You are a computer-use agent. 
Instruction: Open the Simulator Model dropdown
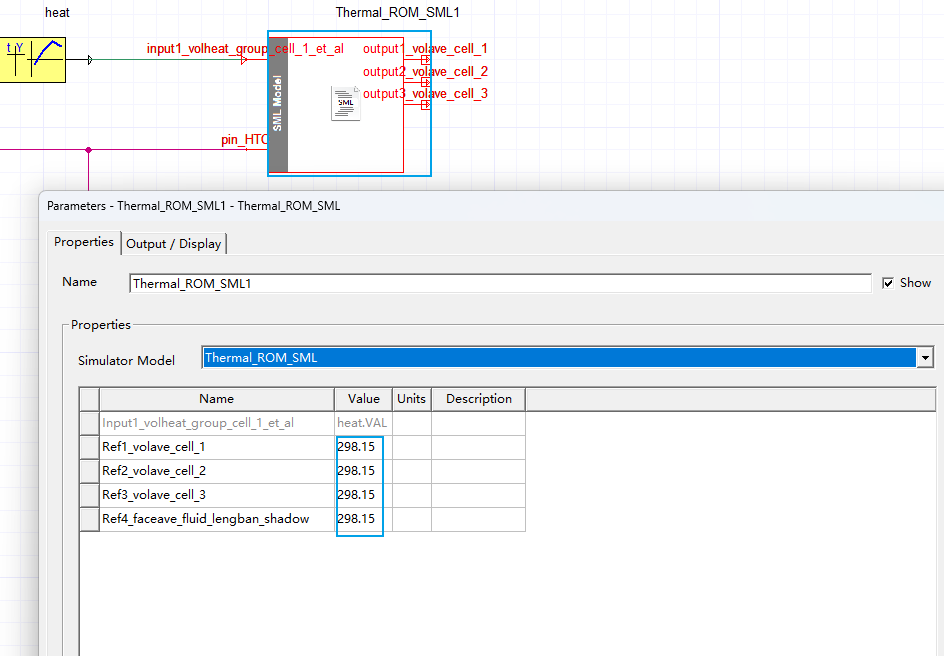pos(925,358)
